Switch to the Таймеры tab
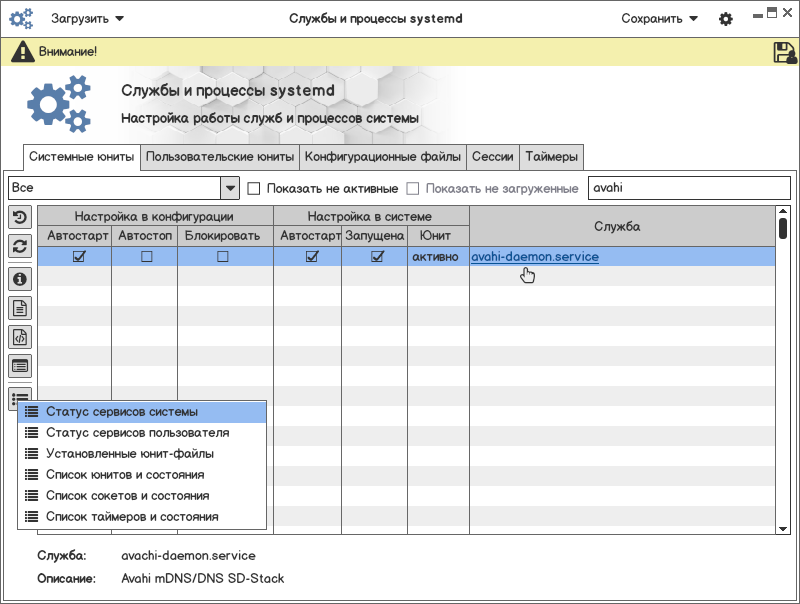This screenshot has height=604, width=800. [551, 157]
